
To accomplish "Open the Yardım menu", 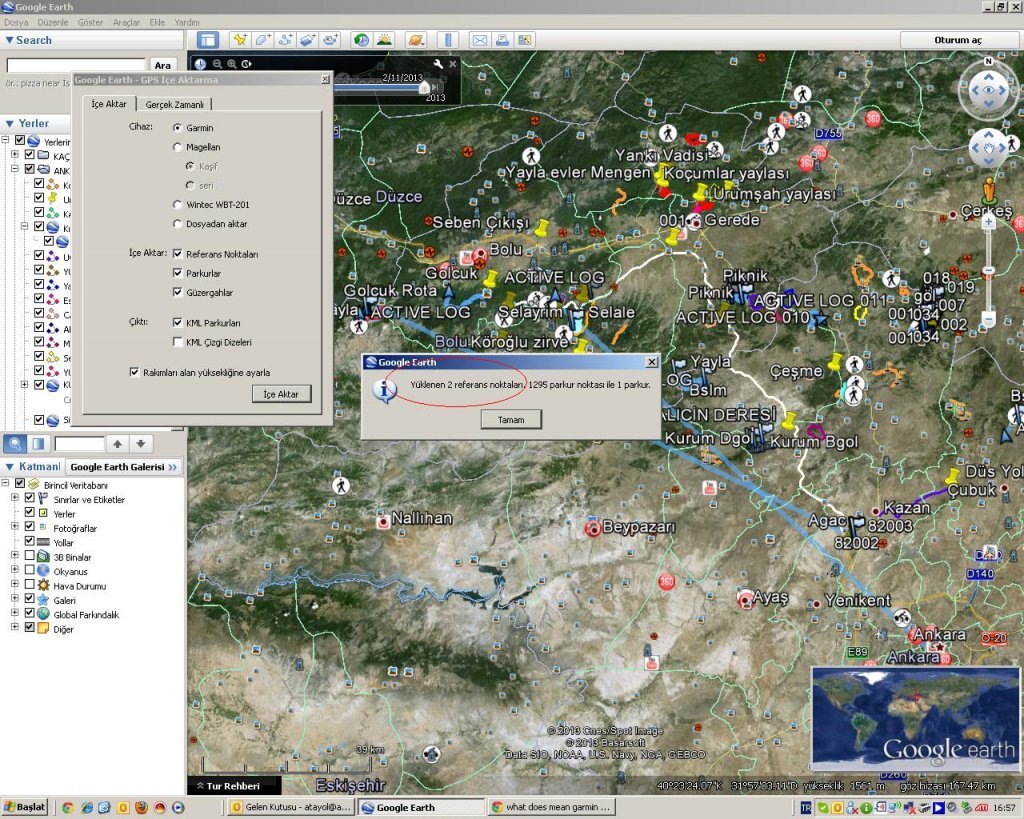I will click(x=187, y=22).
